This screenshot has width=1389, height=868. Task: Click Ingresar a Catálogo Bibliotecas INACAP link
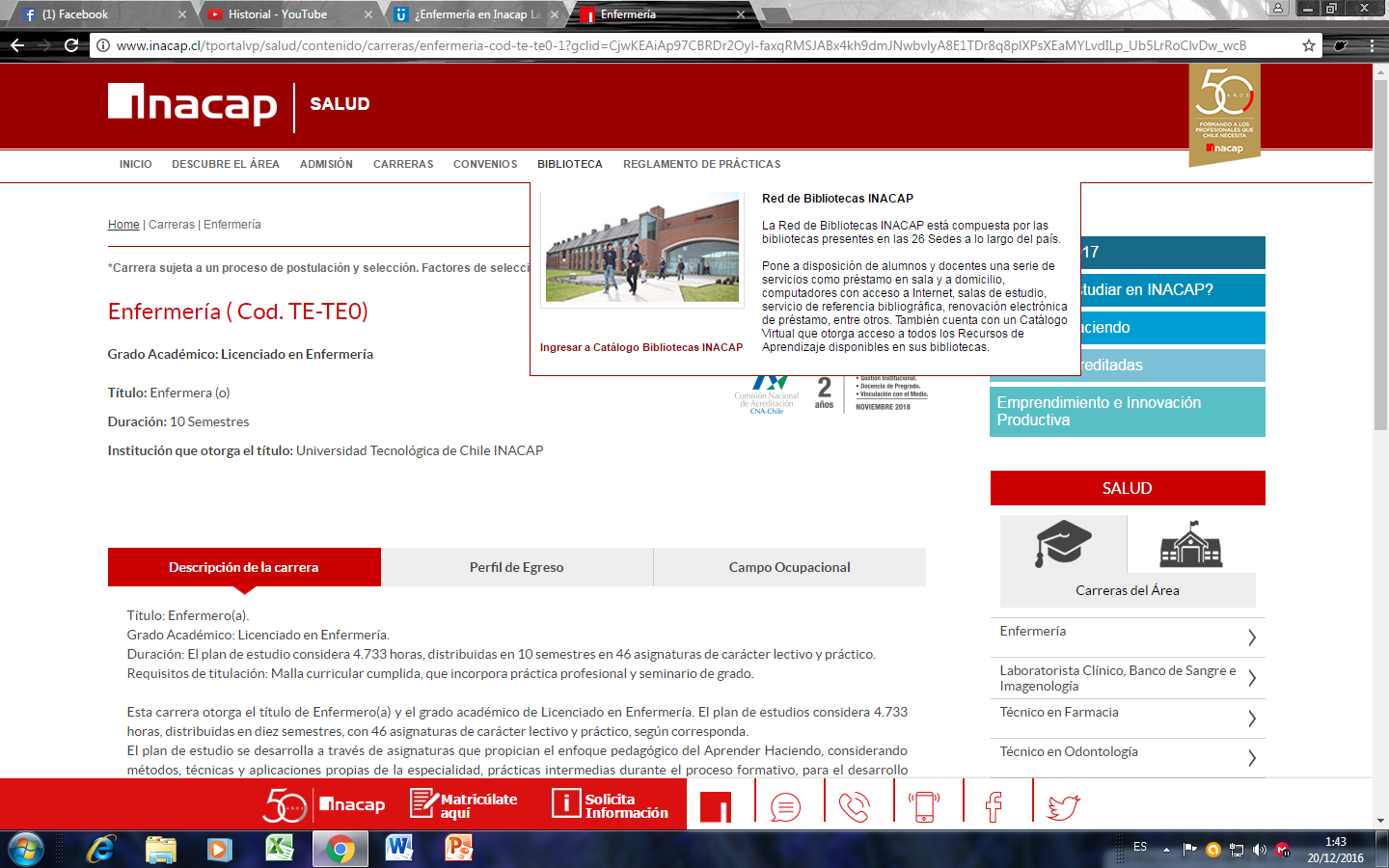coord(641,347)
